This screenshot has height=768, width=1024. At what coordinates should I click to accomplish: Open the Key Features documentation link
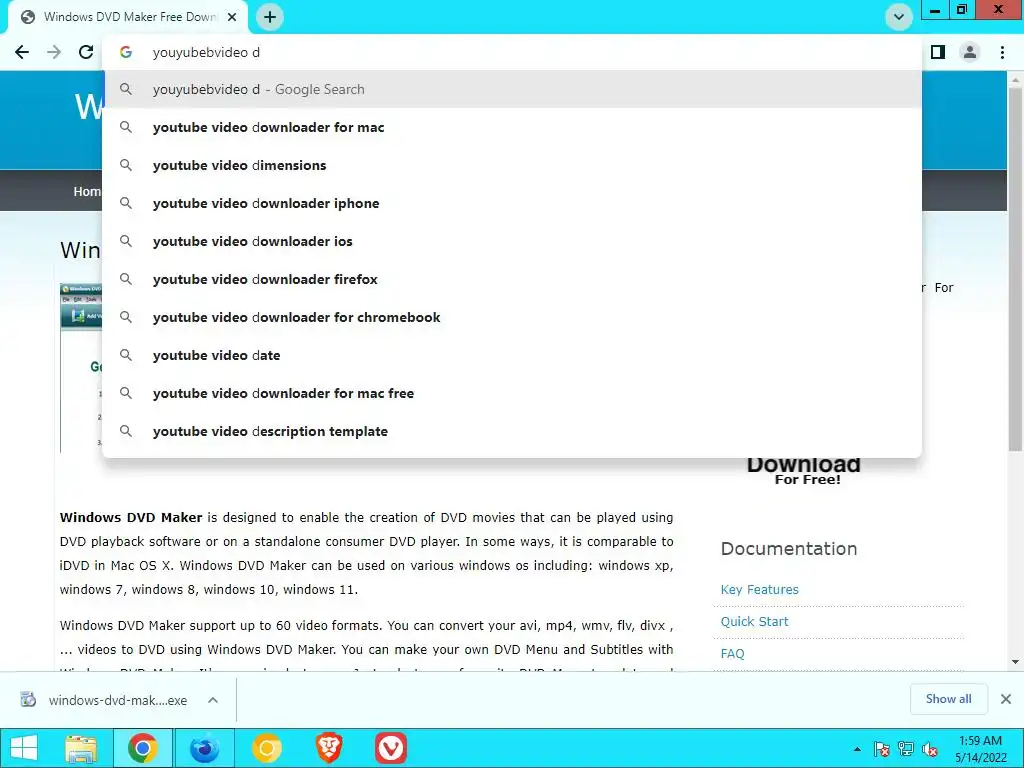click(x=760, y=589)
